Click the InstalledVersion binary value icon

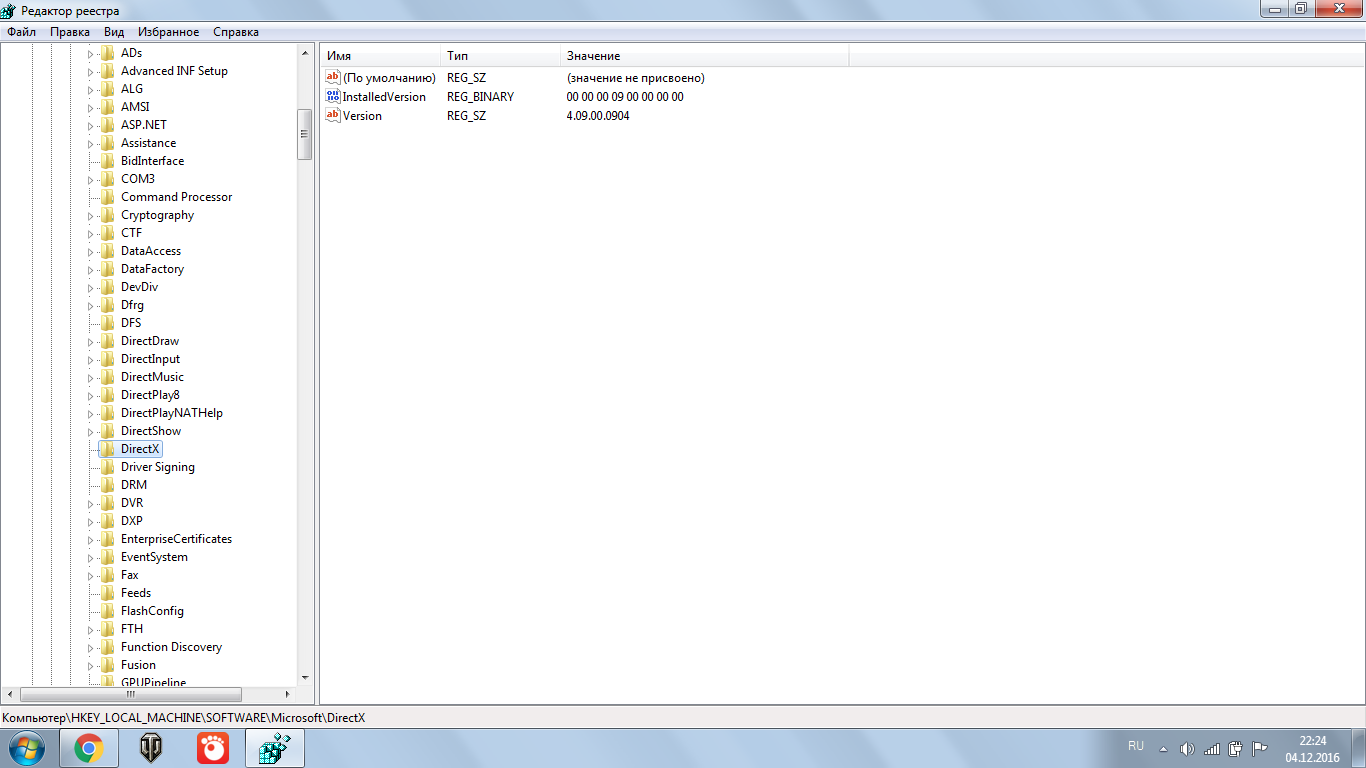tap(333, 97)
